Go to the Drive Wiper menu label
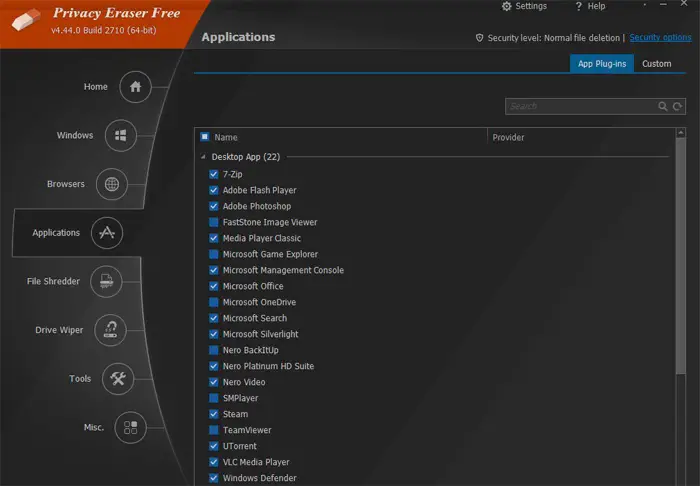The width and height of the screenshot is (700, 486). point(59,330)
